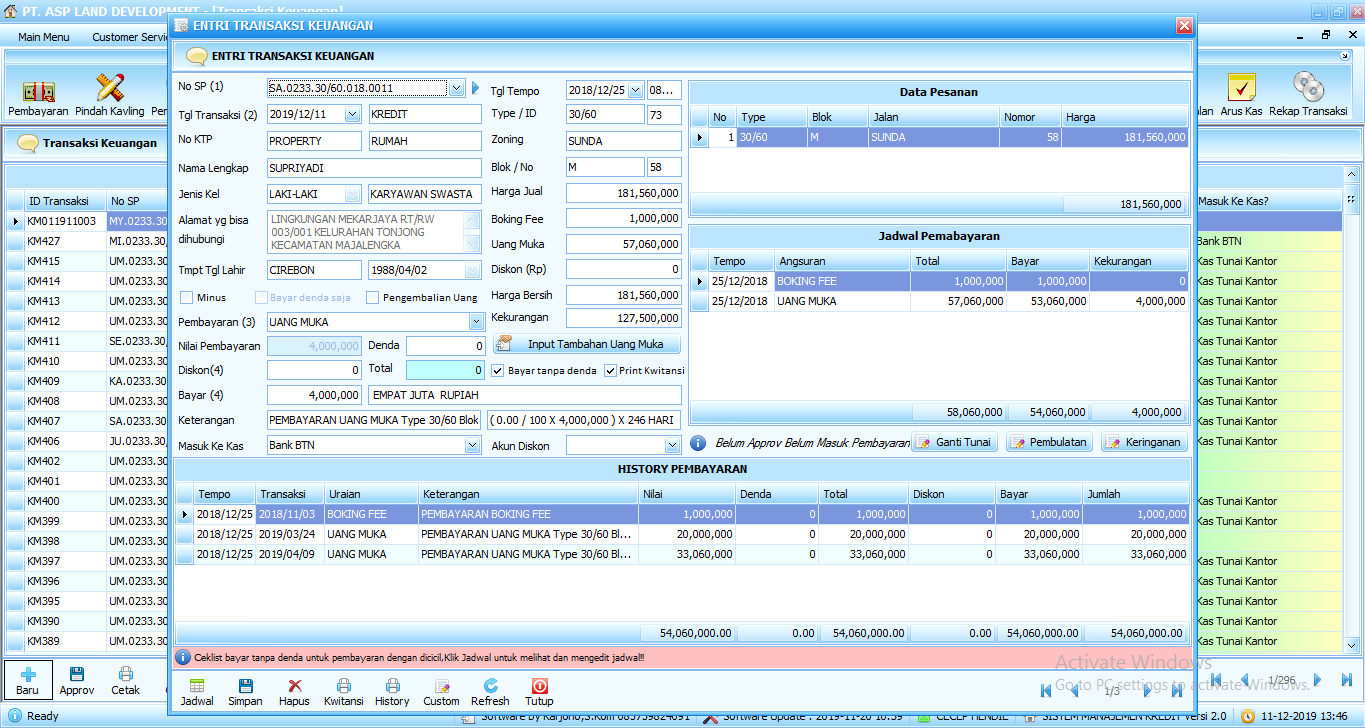The width and height of the screenshot is (1365, 728).
Task: Save entry with the Simpan icon
Action: point(245,687)
